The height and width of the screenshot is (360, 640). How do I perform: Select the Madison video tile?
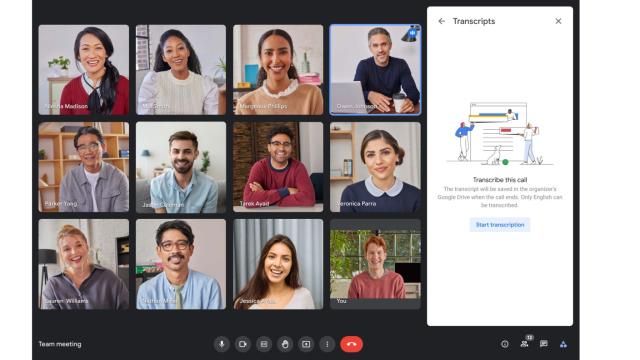coord(84,70)
